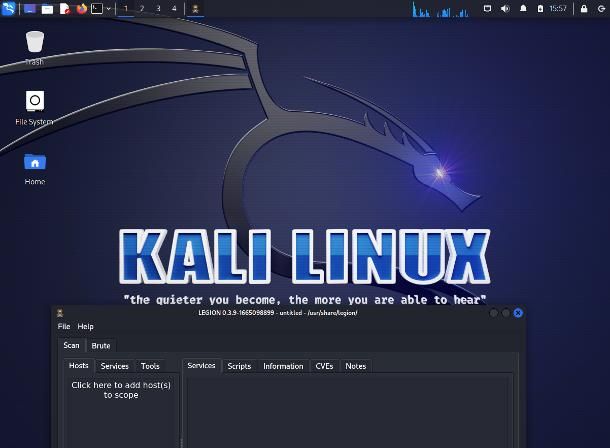610x448 pixels.
Task: Open the terminal emulator launcher
Action: [x=97, y=8]
